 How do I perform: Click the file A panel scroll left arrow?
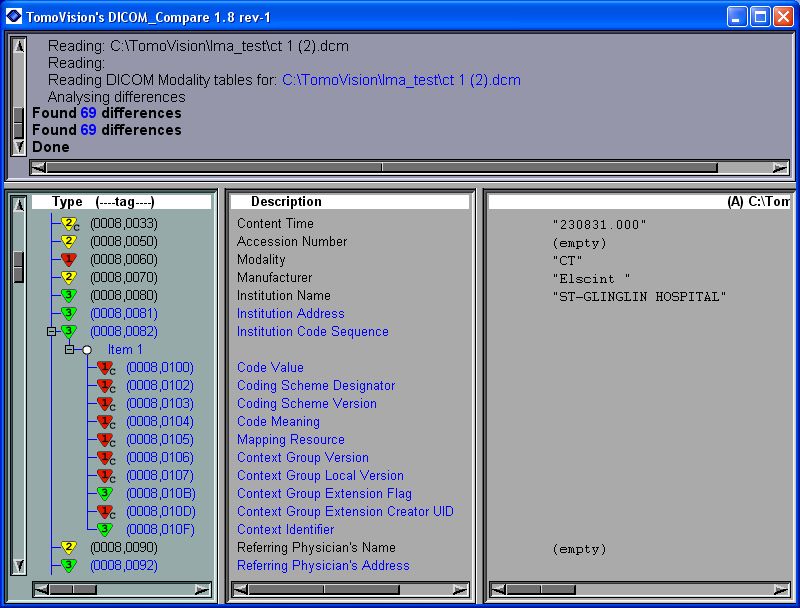click(x=498, y=590)
